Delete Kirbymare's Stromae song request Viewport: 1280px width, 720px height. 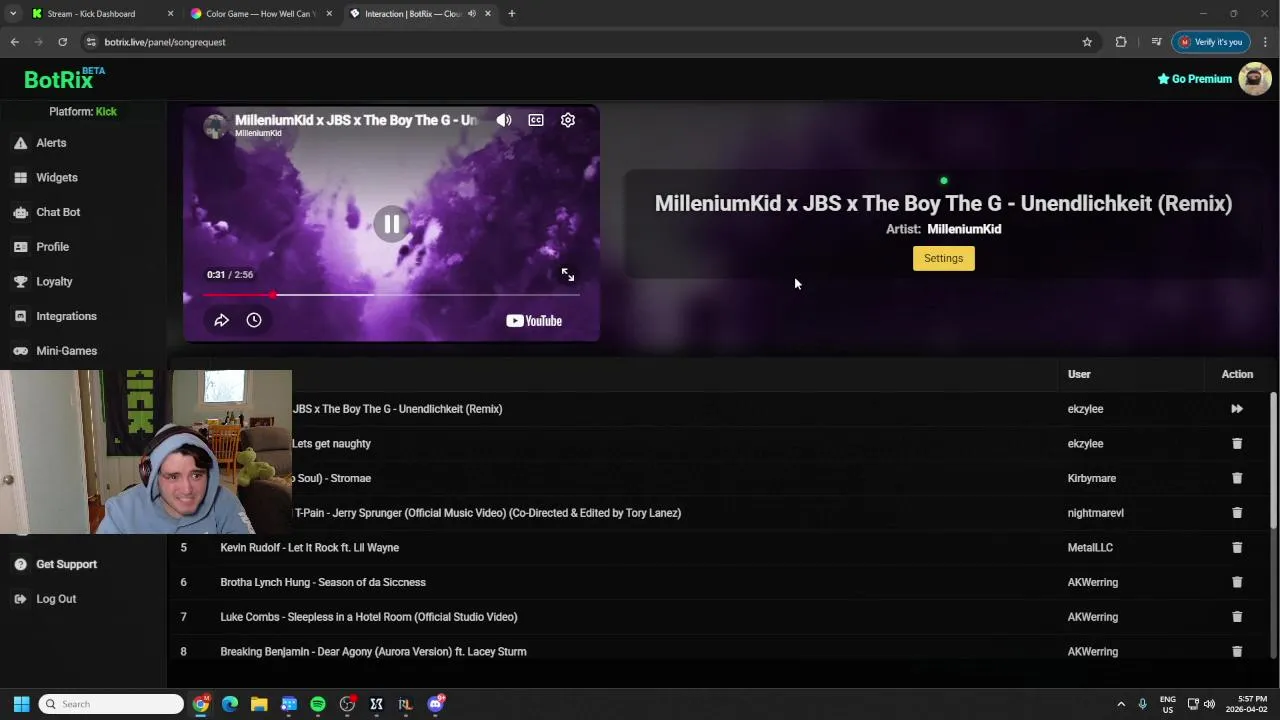1237,478
